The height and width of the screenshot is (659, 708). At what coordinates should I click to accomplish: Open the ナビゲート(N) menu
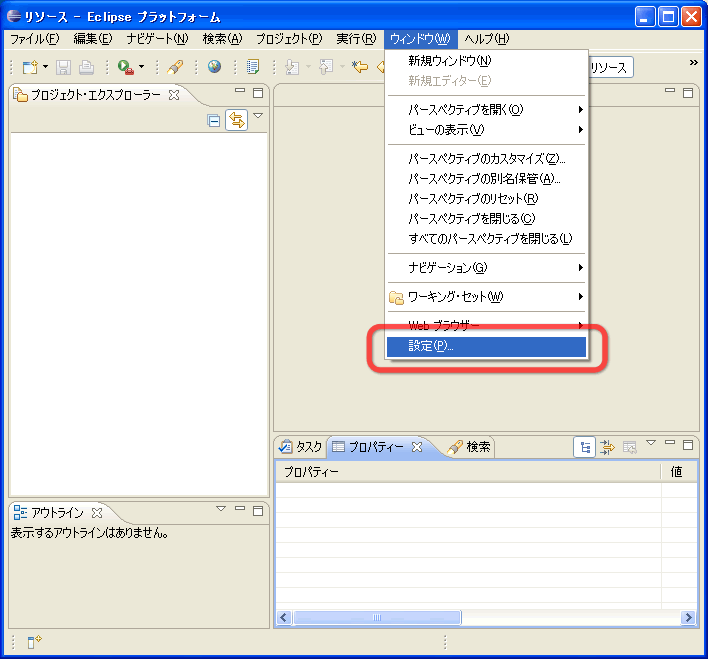pos(157,39)
